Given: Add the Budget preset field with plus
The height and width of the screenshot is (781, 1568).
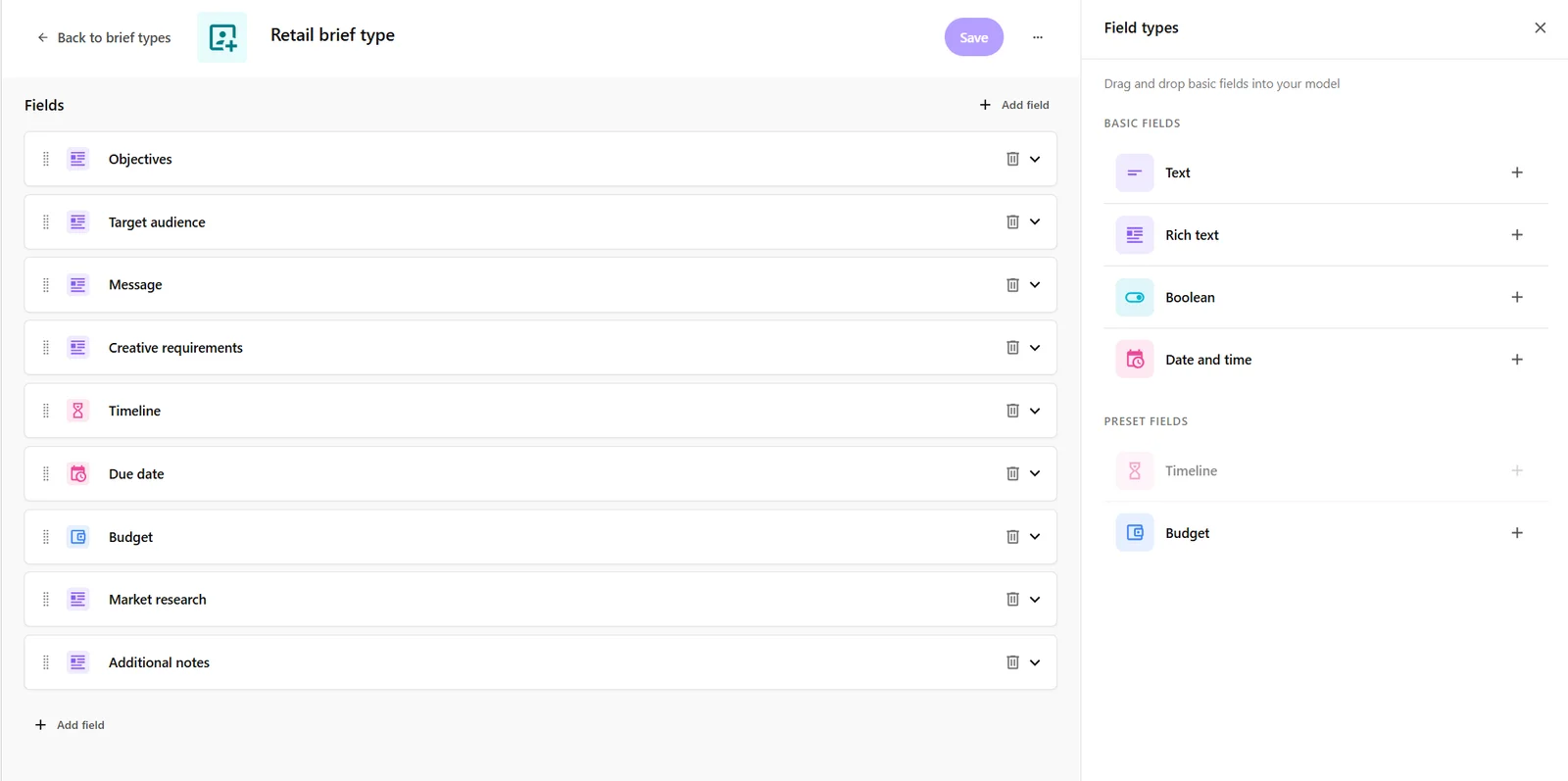Looking at the screenshot, I should coord(1517,533).
